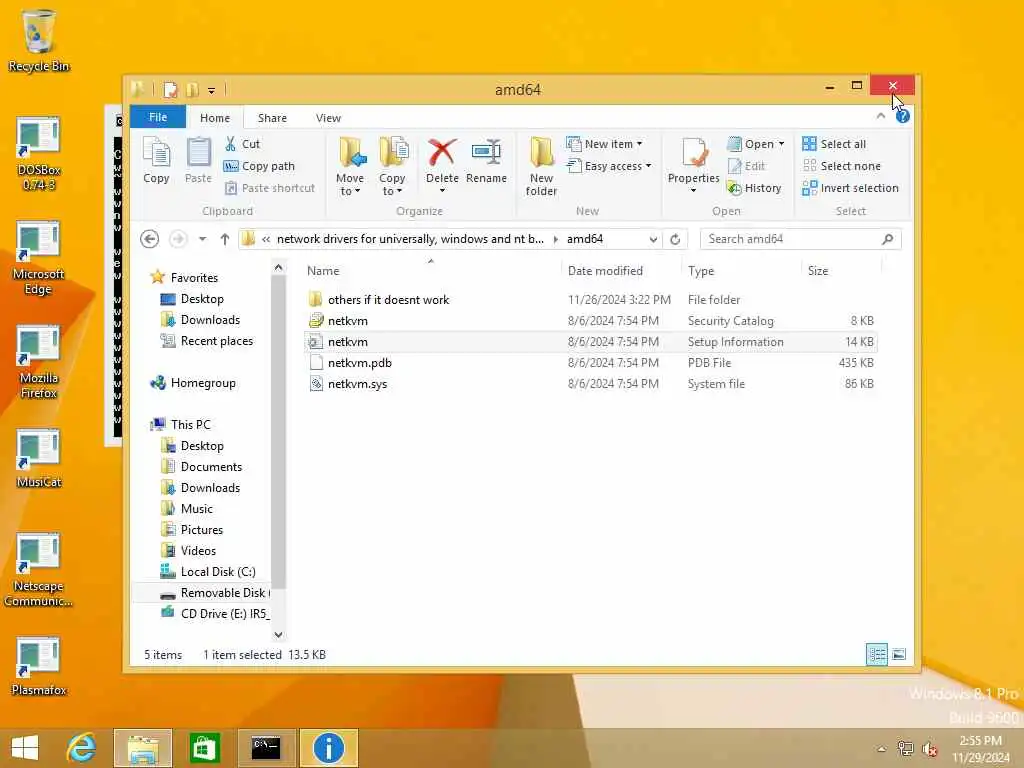
Task: Switch to Large icons view in status bar
Action: click(899, 654)
